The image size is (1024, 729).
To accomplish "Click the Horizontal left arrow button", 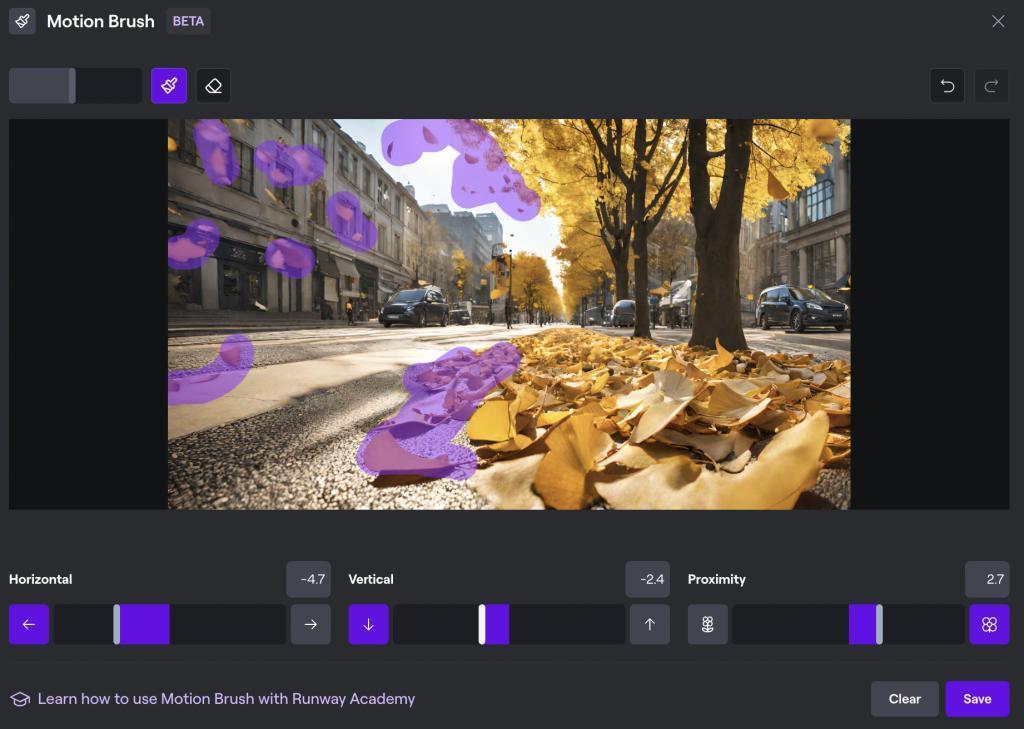I will click(29, 624).
